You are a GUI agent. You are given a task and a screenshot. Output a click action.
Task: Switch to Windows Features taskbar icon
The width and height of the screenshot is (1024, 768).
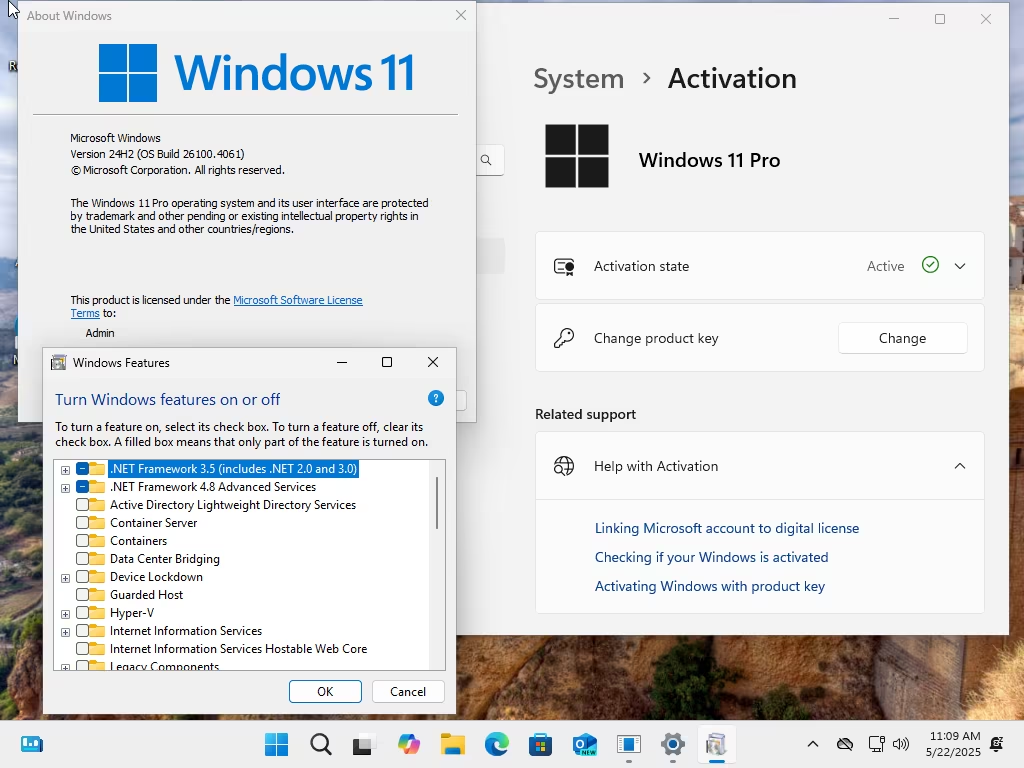pyautogui.click(x=716, y=744)
